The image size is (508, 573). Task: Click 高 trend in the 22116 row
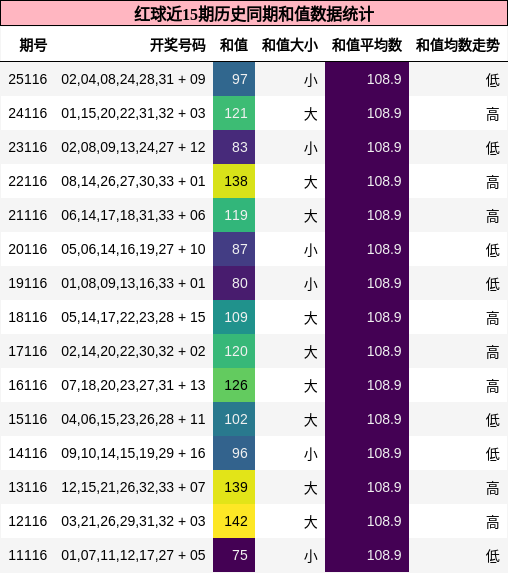493,182
